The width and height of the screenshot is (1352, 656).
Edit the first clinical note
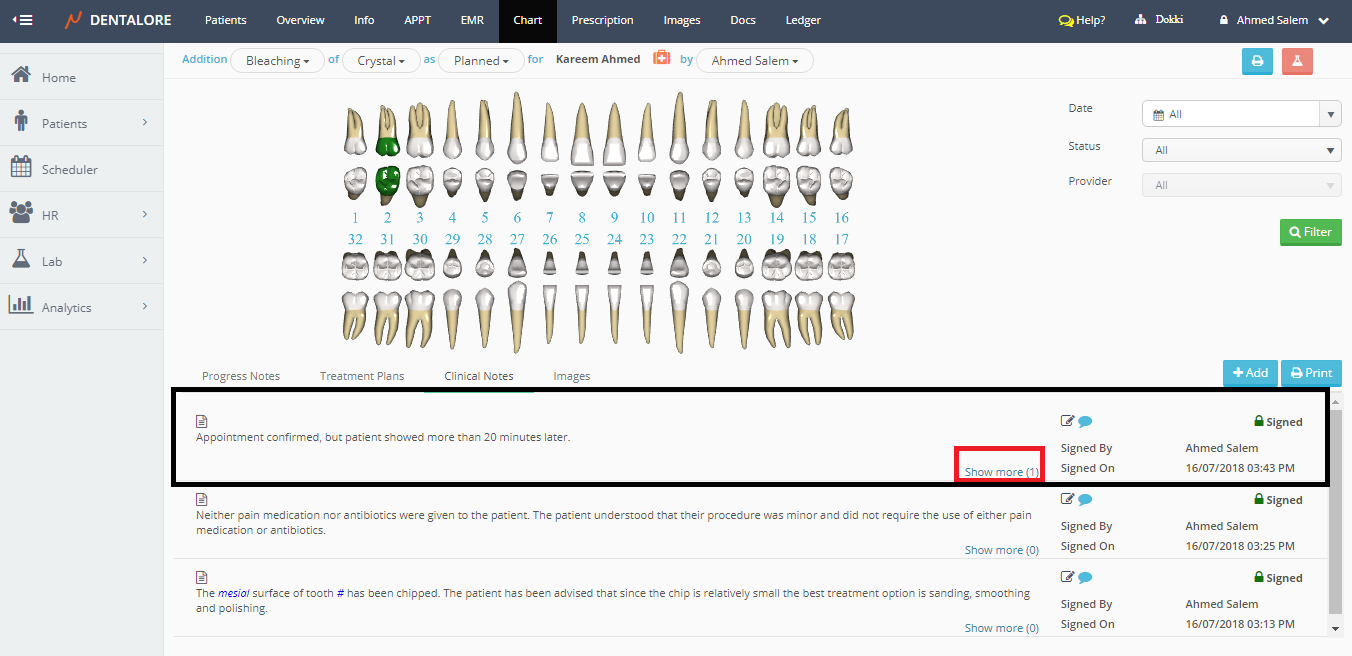(1067, 421)
